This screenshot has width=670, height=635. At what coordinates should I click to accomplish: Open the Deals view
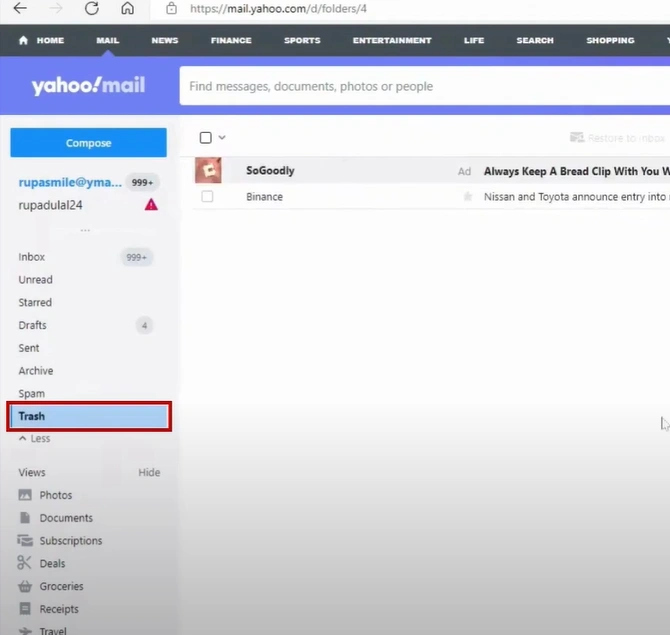click(41, 563)
